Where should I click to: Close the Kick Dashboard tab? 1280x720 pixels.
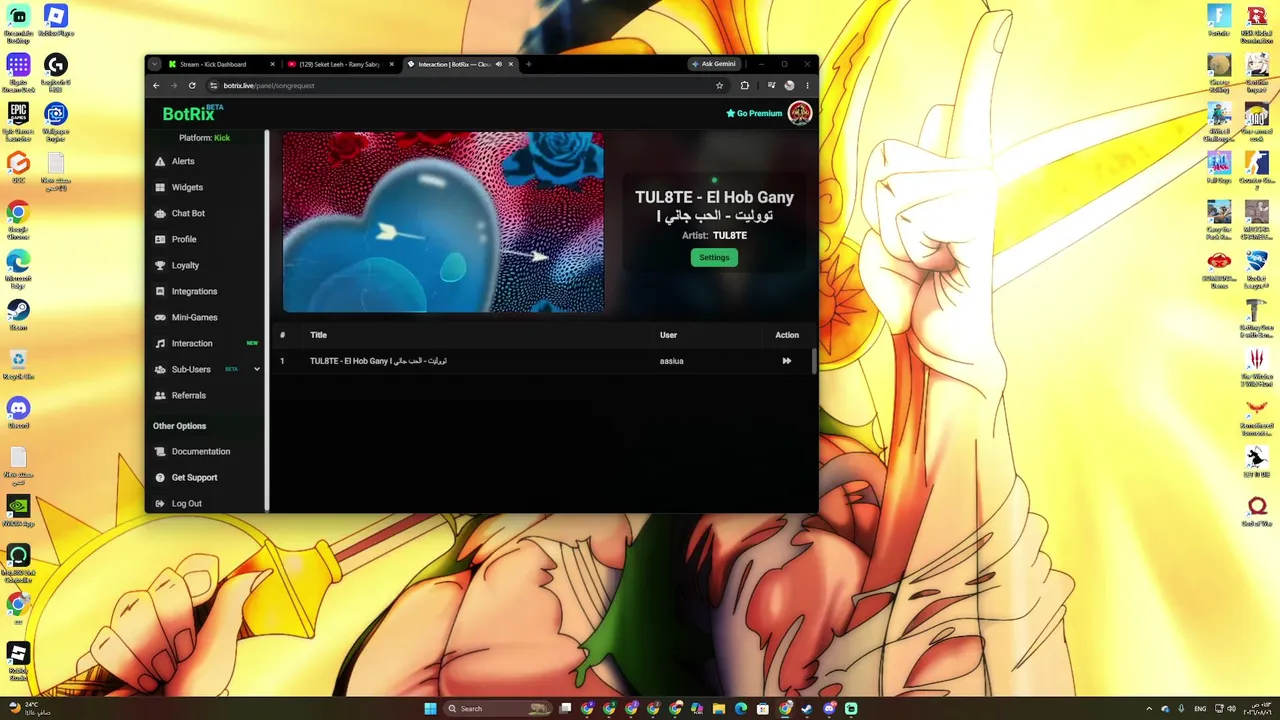click(272, 64)
